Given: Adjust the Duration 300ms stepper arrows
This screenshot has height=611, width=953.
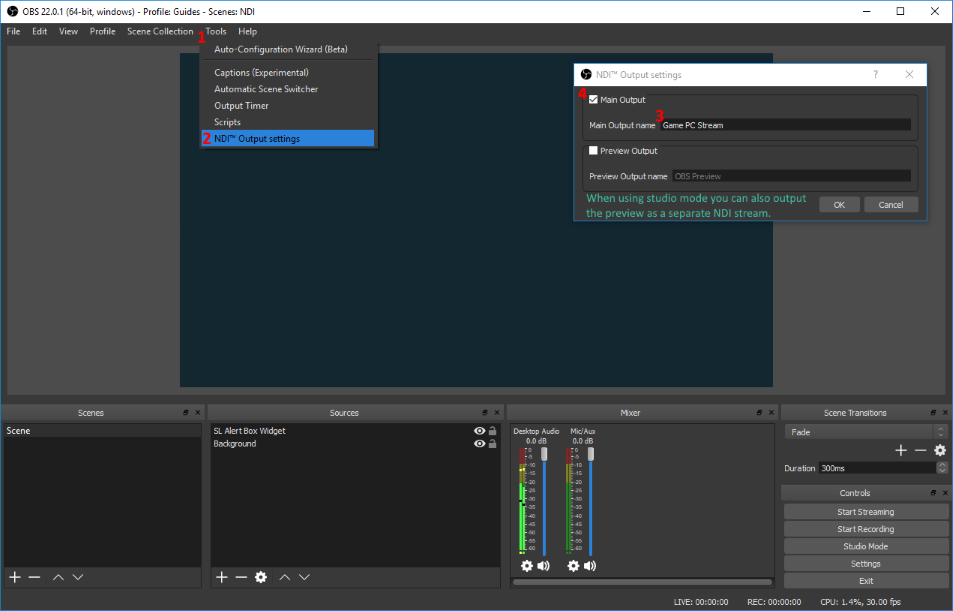Looking at the screenshot, I should click(x=942, y=468).
